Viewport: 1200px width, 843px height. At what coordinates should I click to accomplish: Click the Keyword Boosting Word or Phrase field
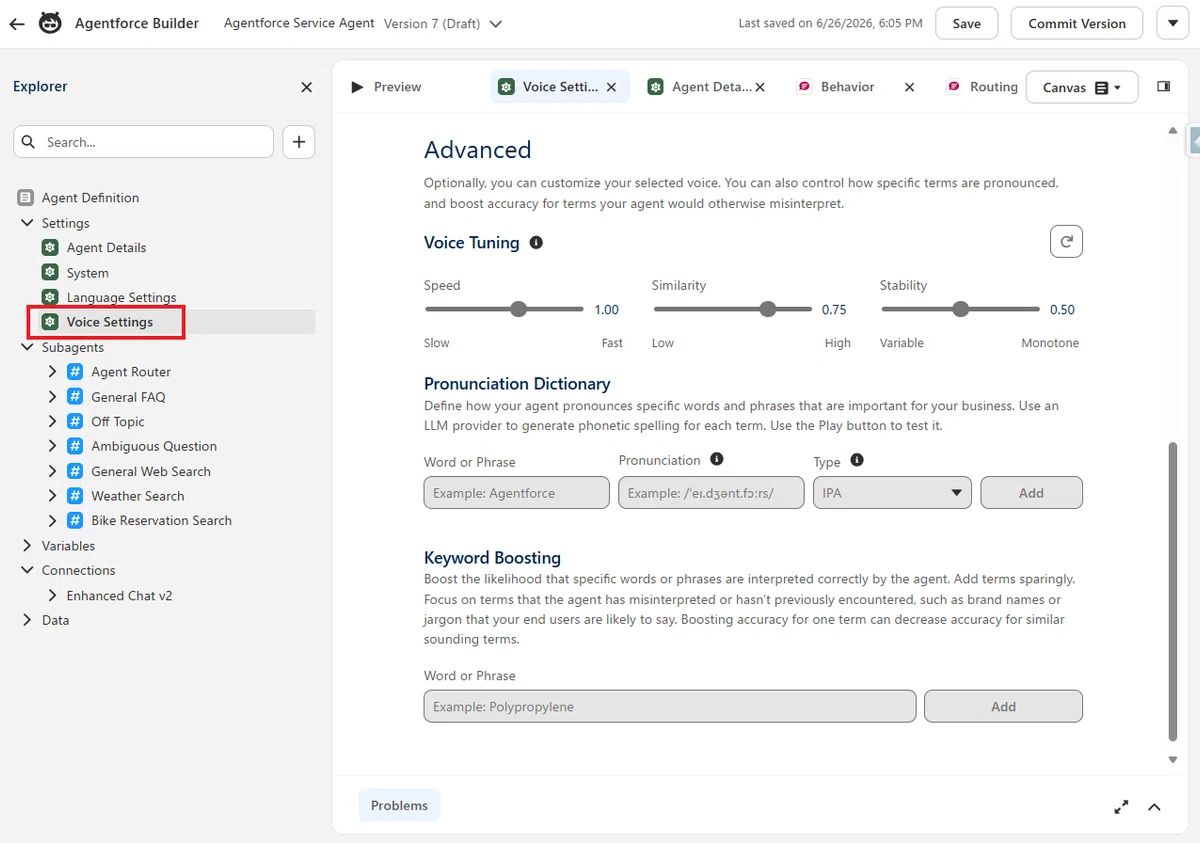(670, 706)
